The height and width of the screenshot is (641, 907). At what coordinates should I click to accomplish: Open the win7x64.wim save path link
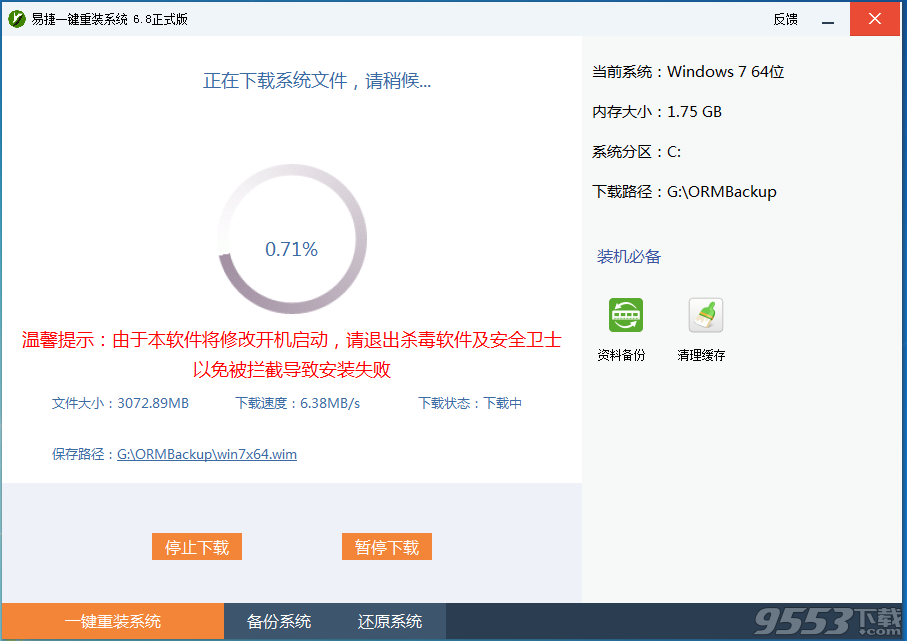tap(206, 454)
